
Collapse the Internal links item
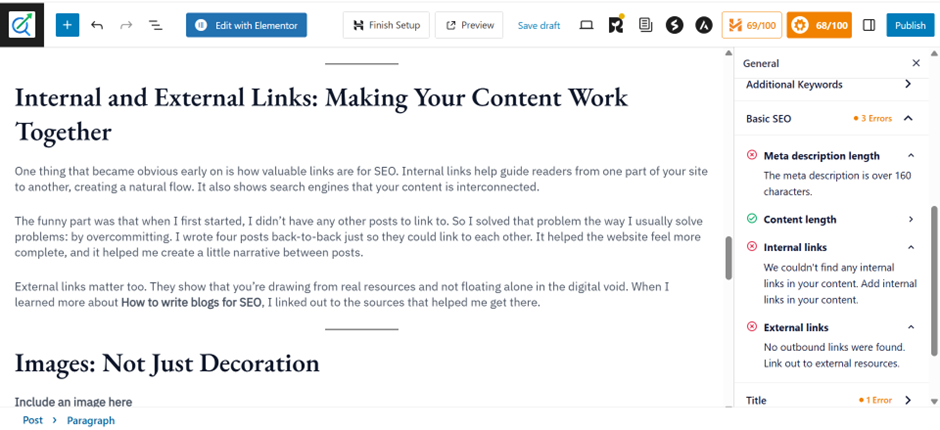pos(911,247)
